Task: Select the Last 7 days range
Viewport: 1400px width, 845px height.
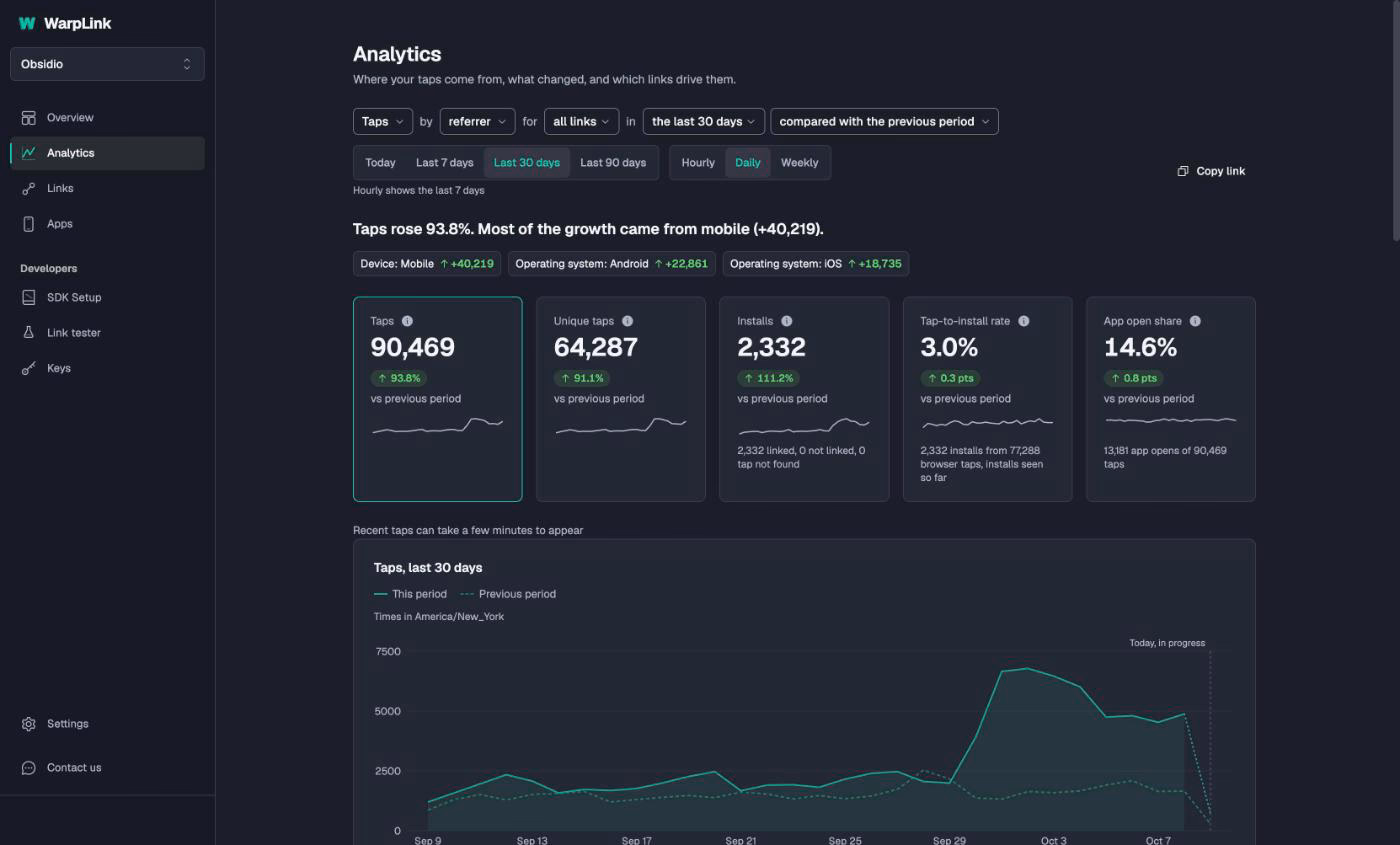Action: [x=445, y=163]
